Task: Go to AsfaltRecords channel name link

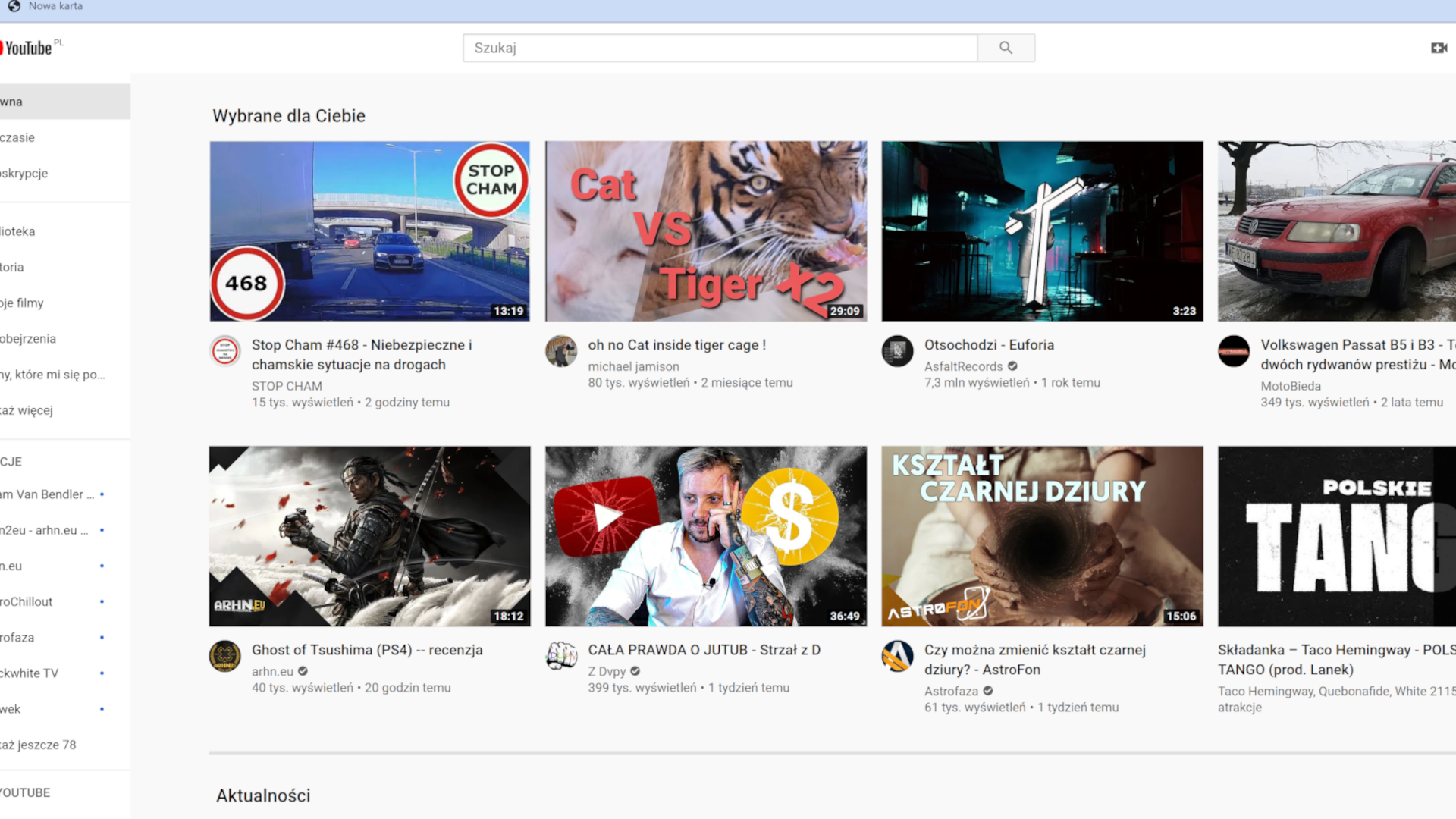Action: [963, 366]
